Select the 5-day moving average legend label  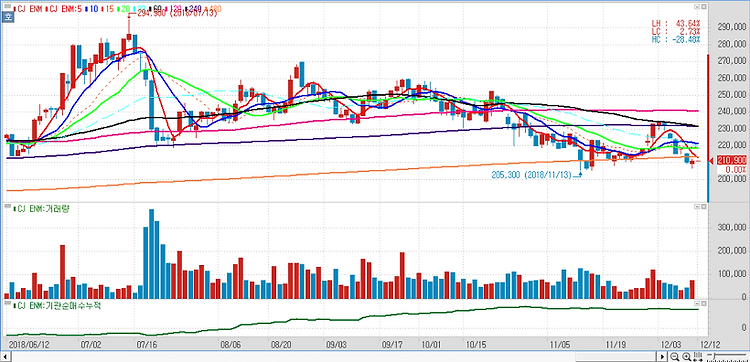coord(64,9)
